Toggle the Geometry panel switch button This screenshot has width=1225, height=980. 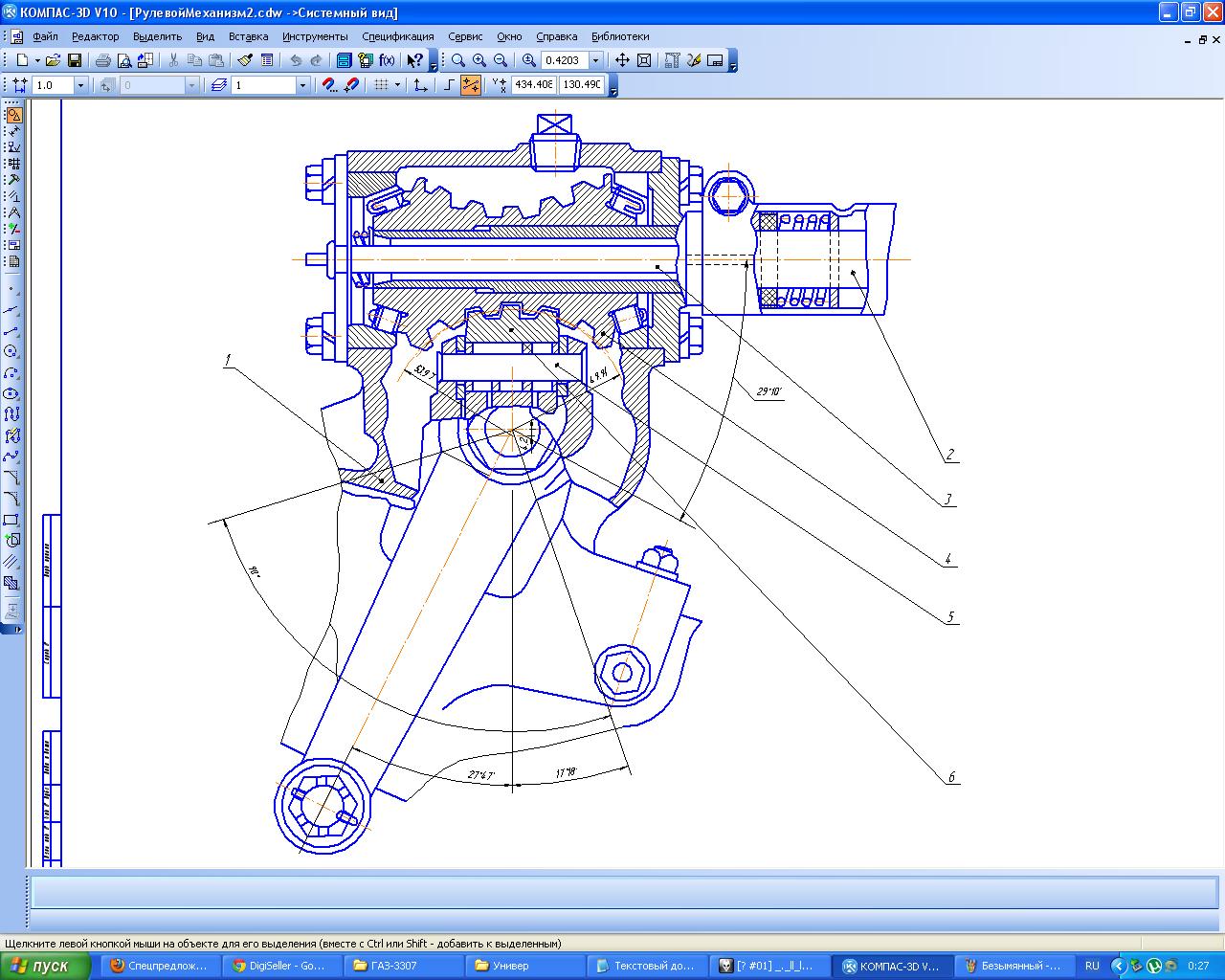tap(13, 115)
